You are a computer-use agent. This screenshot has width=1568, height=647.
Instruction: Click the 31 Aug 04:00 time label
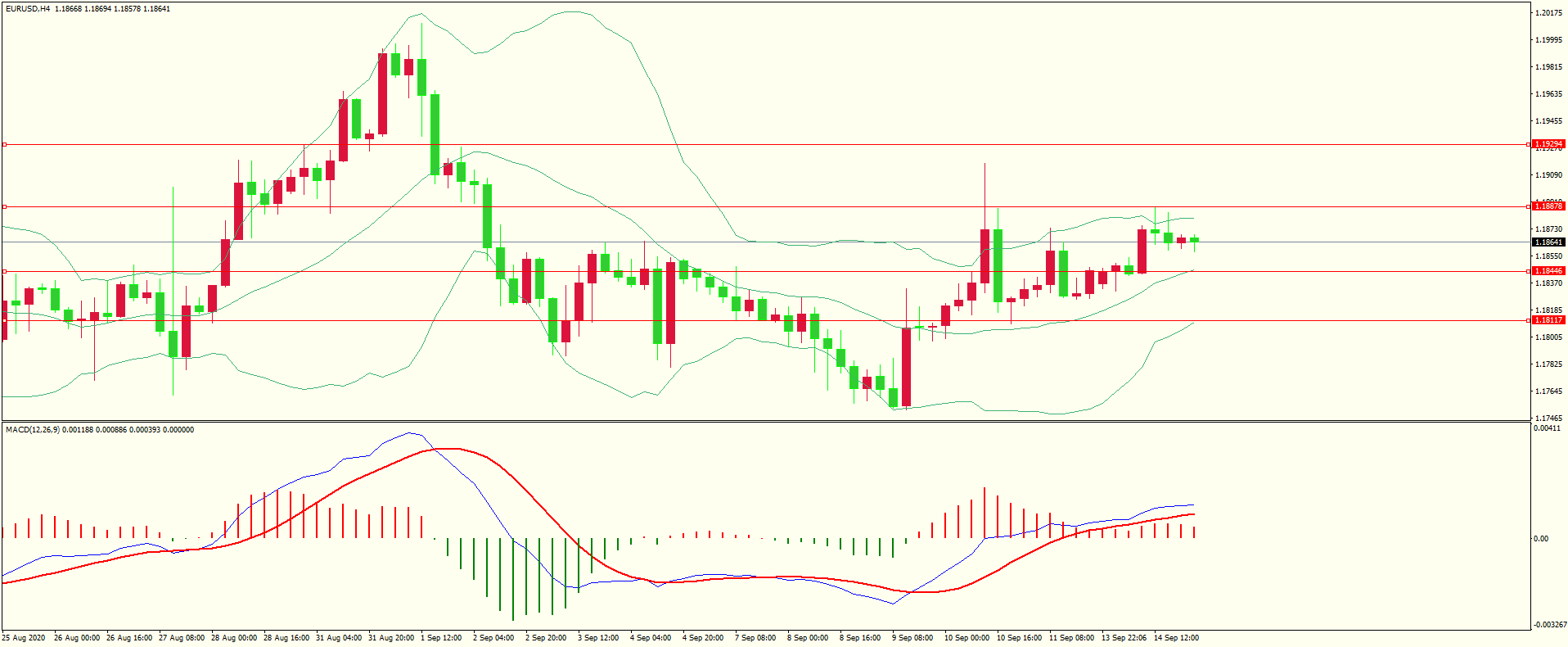(x=339, y=638)
